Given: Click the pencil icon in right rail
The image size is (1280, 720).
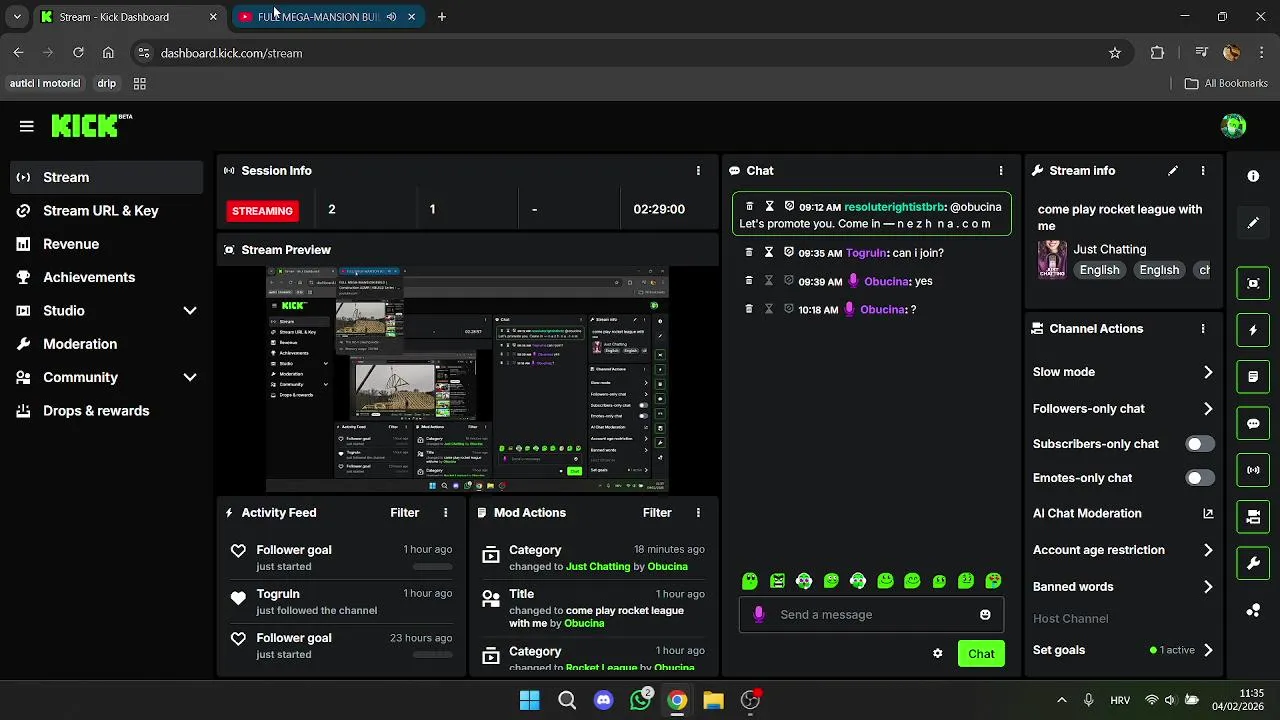Looking at the screenshot, I should tap(1253, 223).
